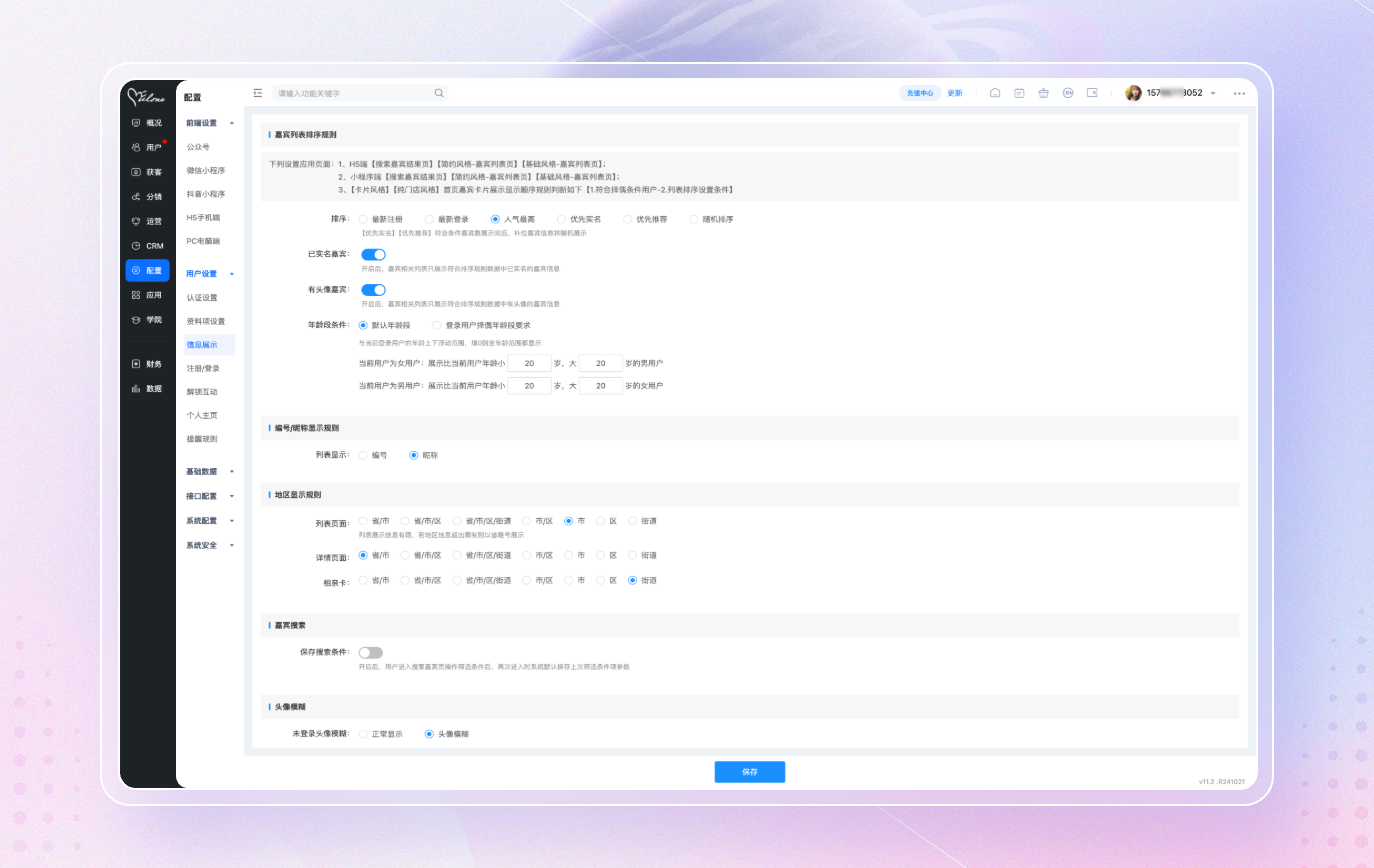Edit the male-user older age field
This screenshot has width=1374, height=868.
click(x=601, y=385)
